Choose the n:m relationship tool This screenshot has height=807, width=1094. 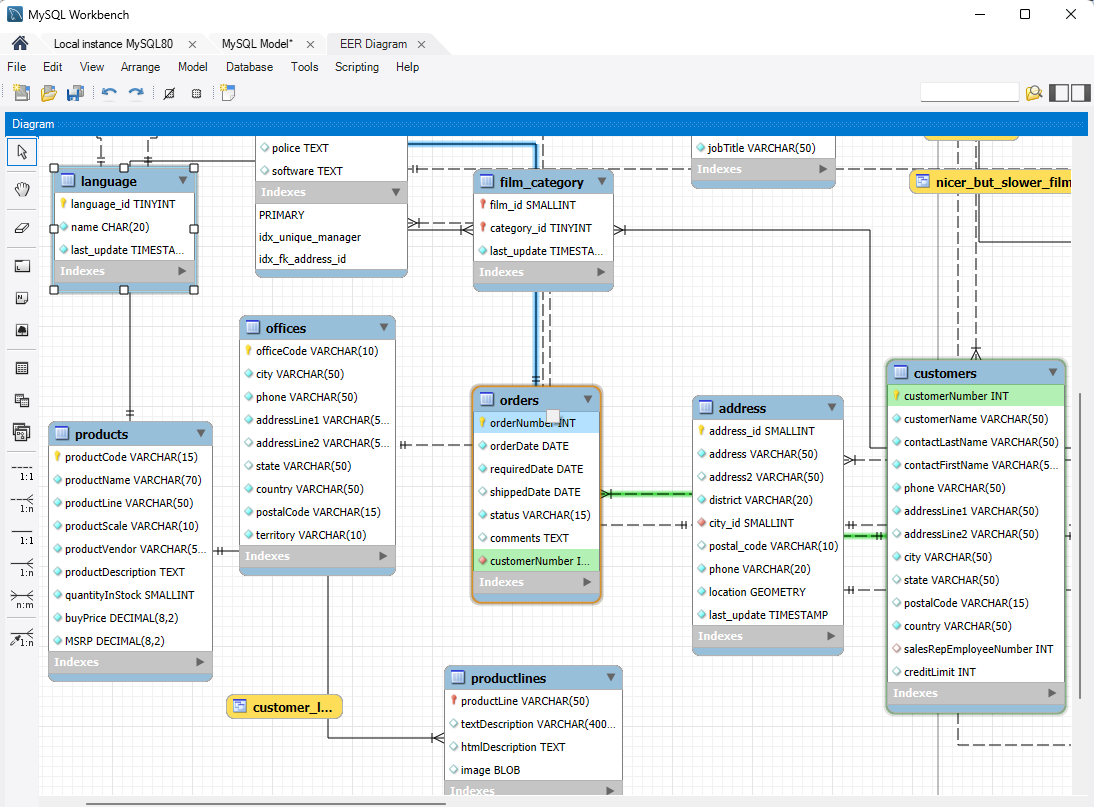(22, 599)
